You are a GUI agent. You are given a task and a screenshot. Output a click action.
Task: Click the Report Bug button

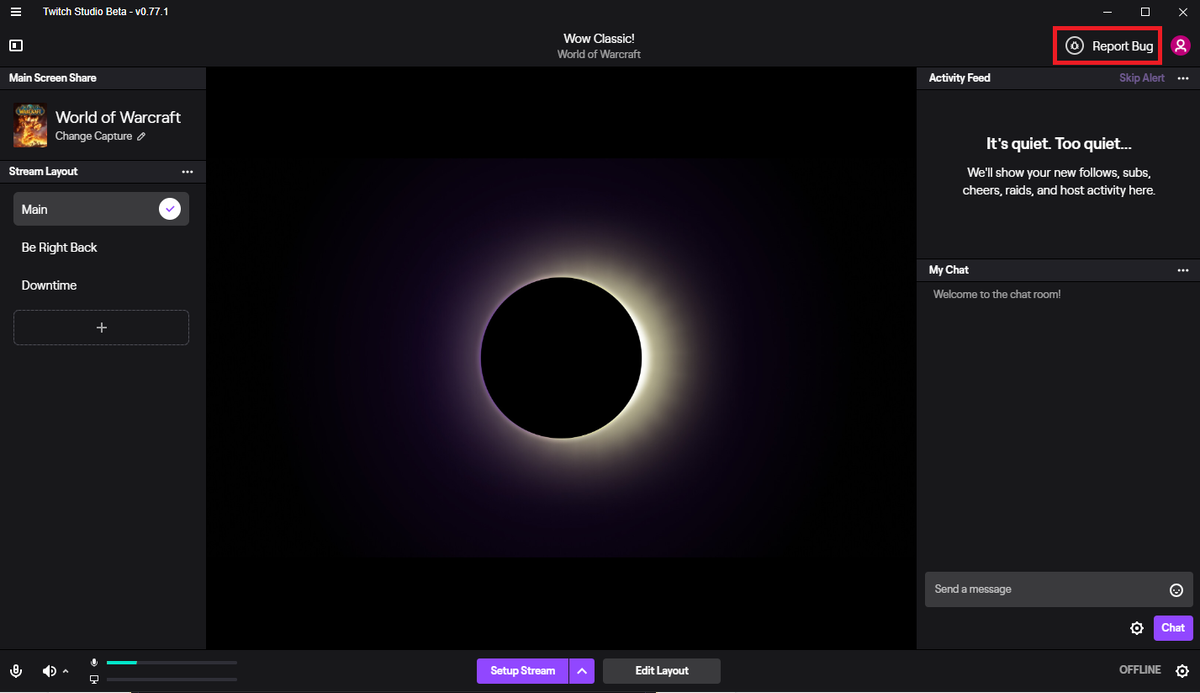pos(1108,46)
